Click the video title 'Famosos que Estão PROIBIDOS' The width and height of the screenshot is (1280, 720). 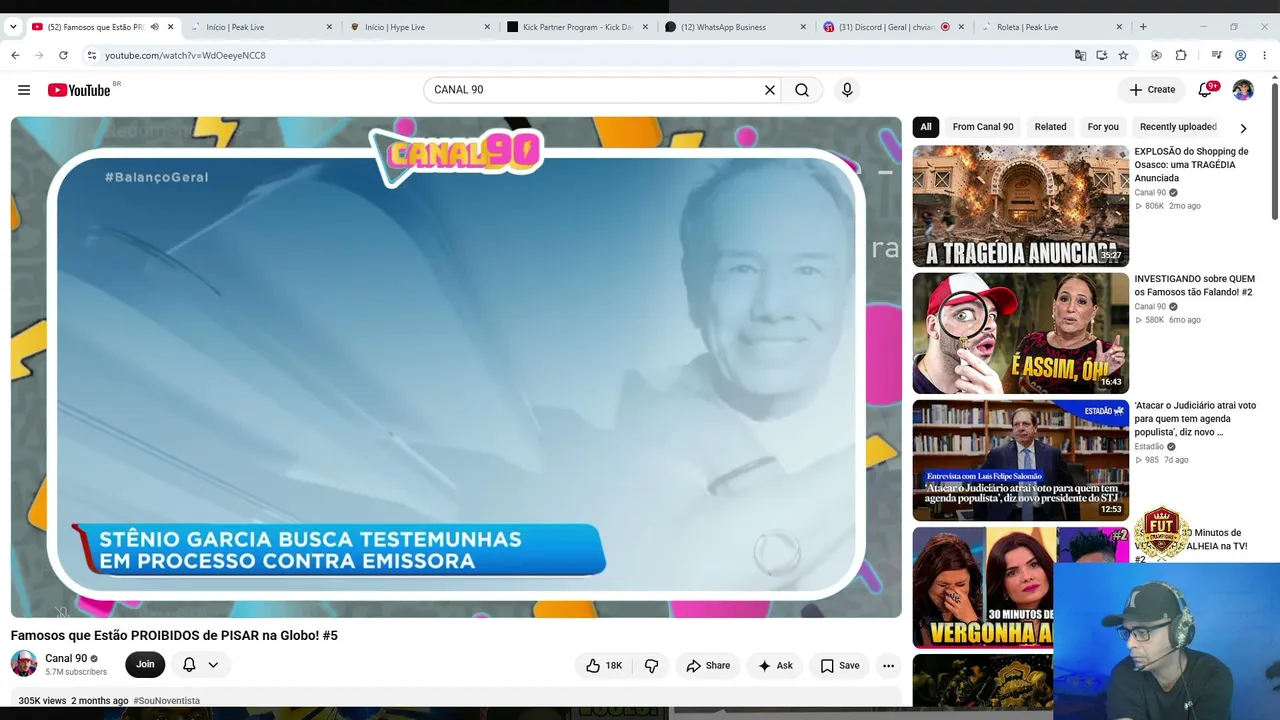click(174, 635)
